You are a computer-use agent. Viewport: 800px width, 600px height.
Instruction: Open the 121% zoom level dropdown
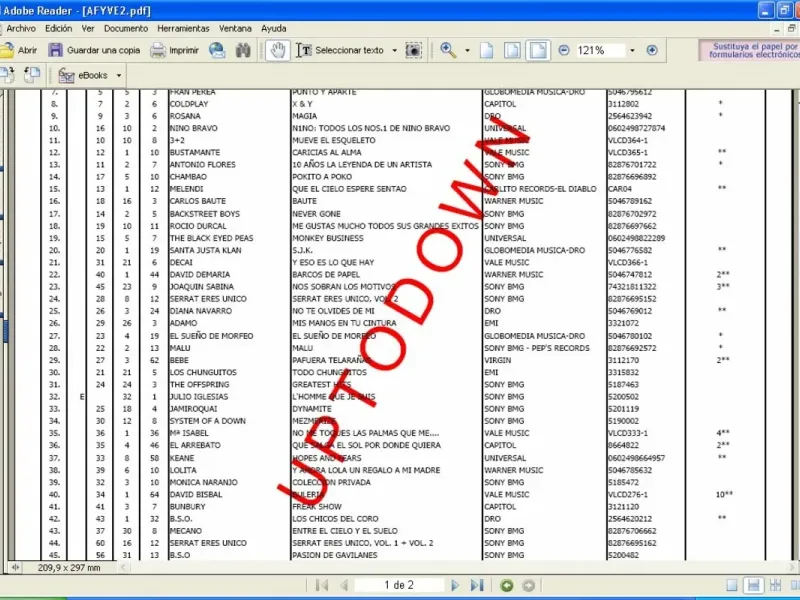[x=632, y=51]
